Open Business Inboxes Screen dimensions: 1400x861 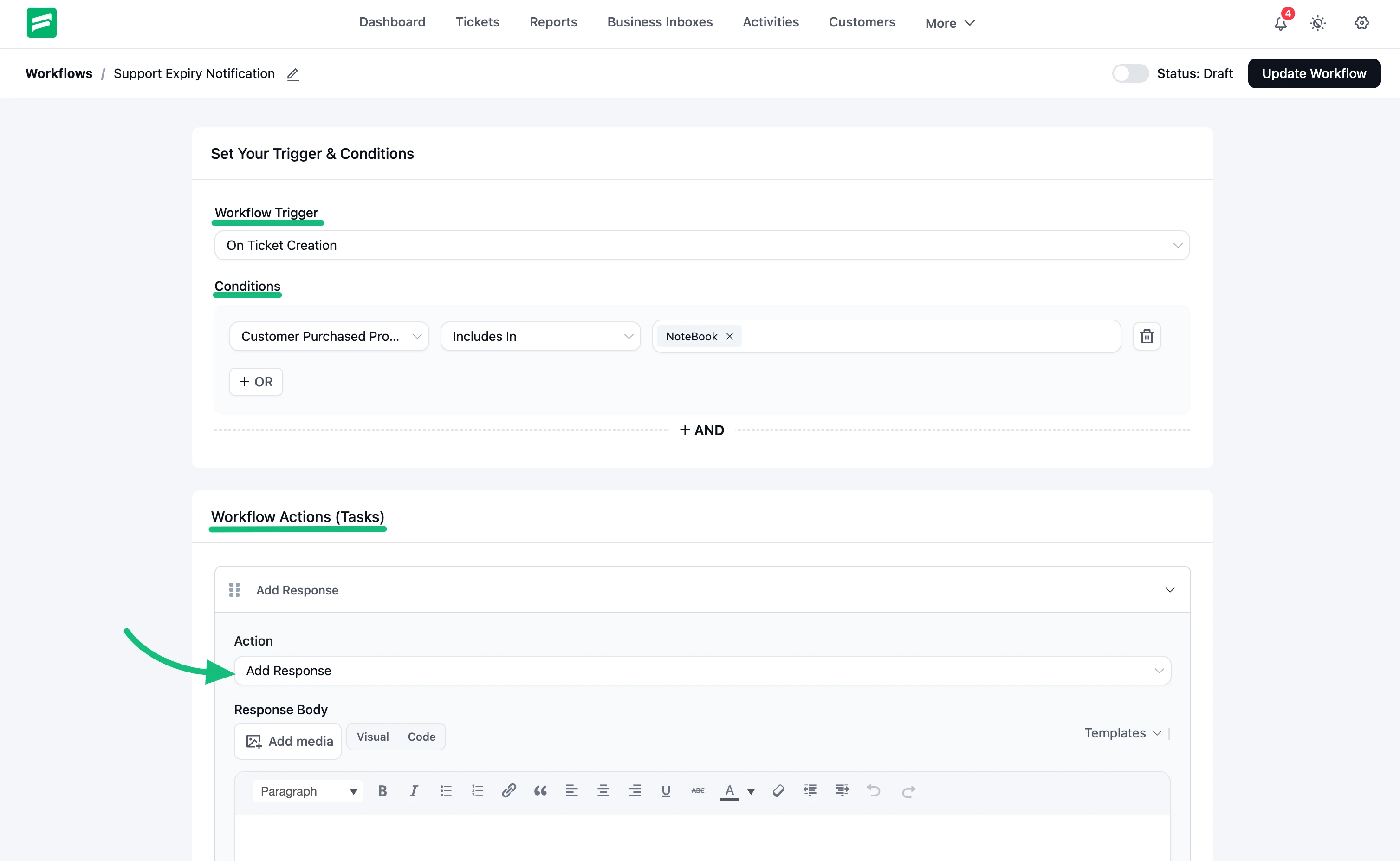(660, 22)
